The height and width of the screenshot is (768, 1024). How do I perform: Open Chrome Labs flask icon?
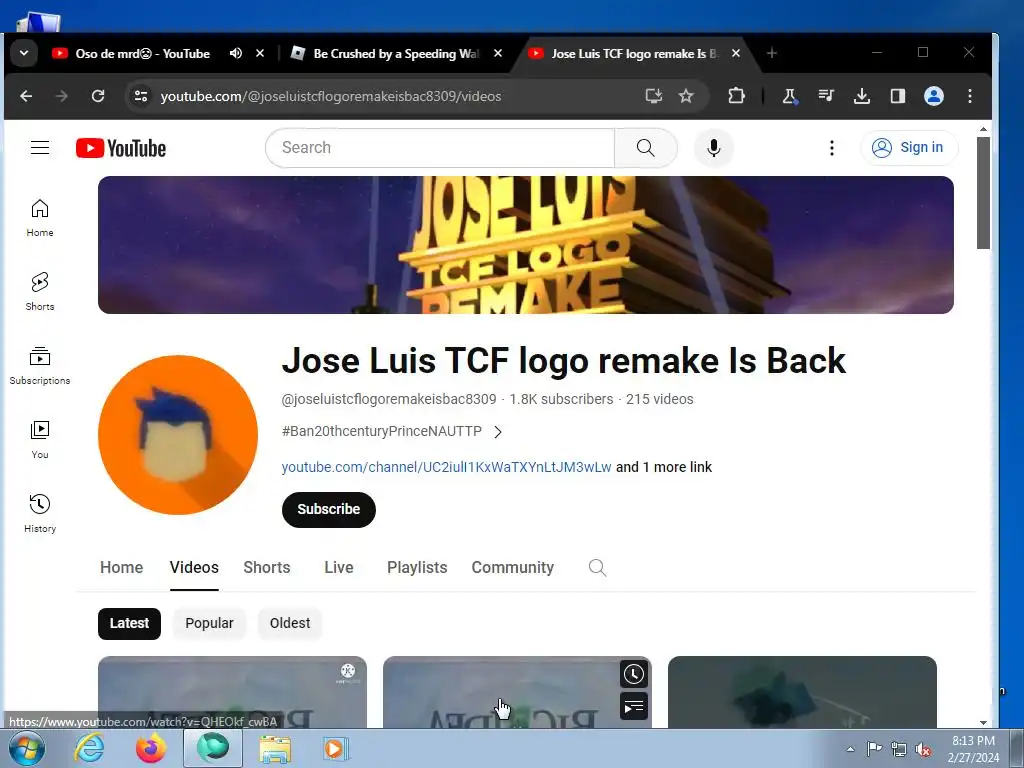click(790, 96)
